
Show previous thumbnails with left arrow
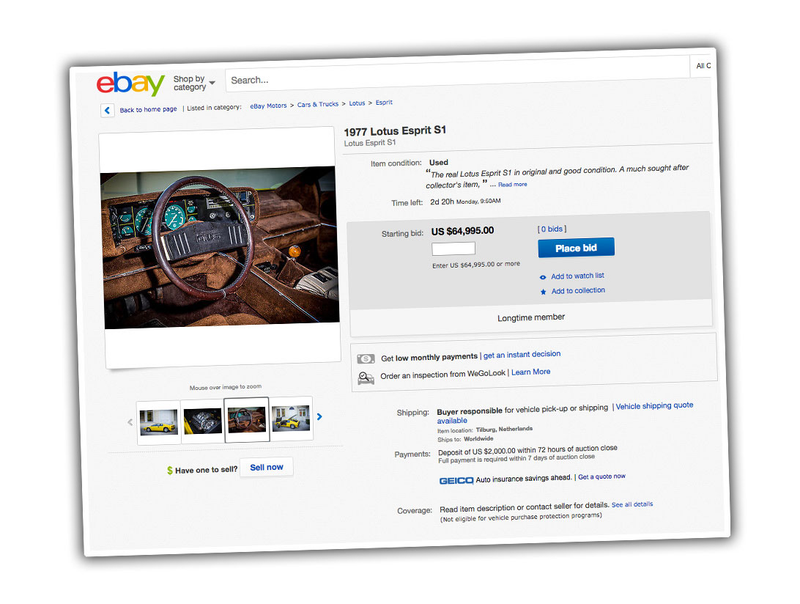click(130, 422)
